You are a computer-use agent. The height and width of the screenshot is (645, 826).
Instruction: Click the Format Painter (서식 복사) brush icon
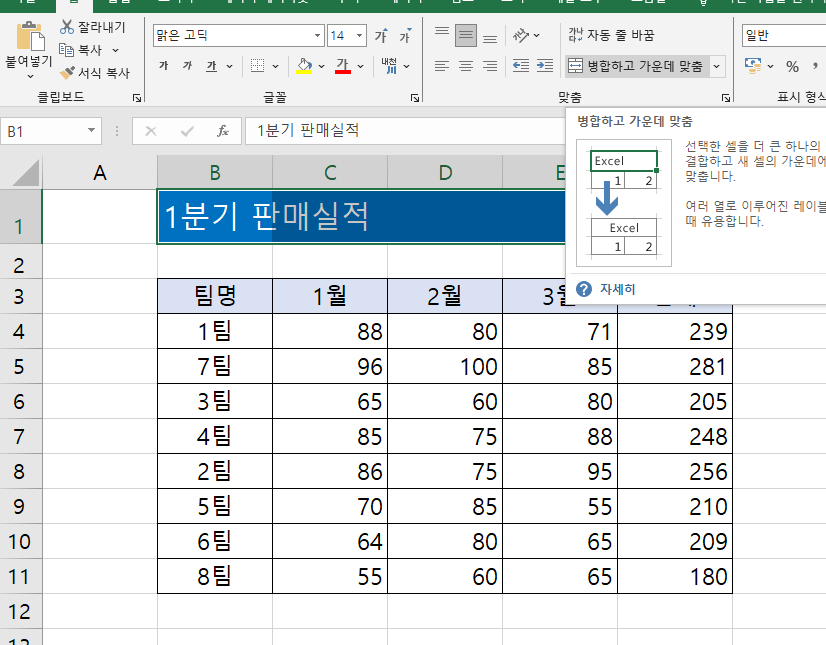click(x=67, y=73)
